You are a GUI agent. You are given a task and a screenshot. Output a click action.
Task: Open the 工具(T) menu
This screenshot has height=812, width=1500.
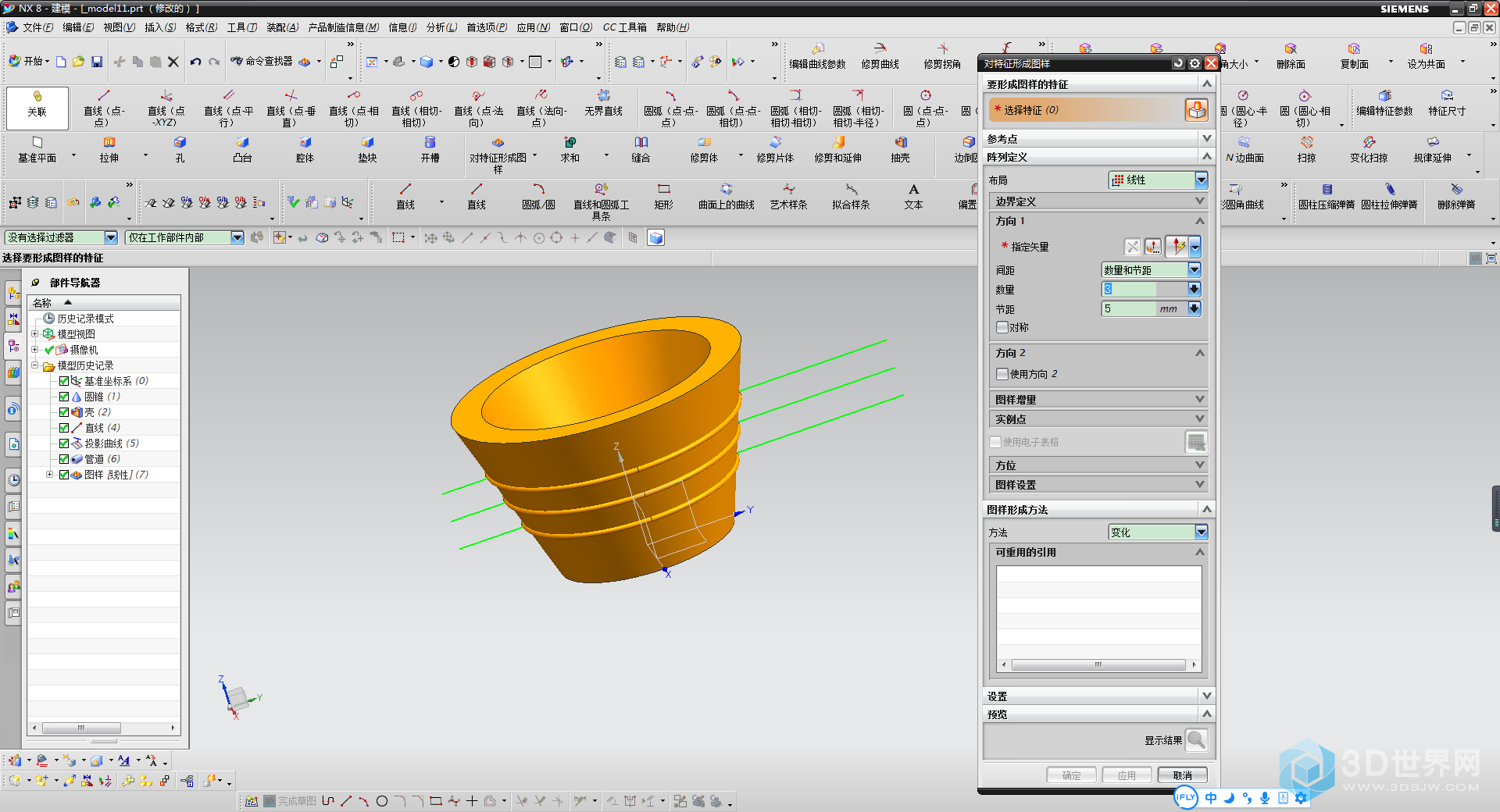(242, 27)
